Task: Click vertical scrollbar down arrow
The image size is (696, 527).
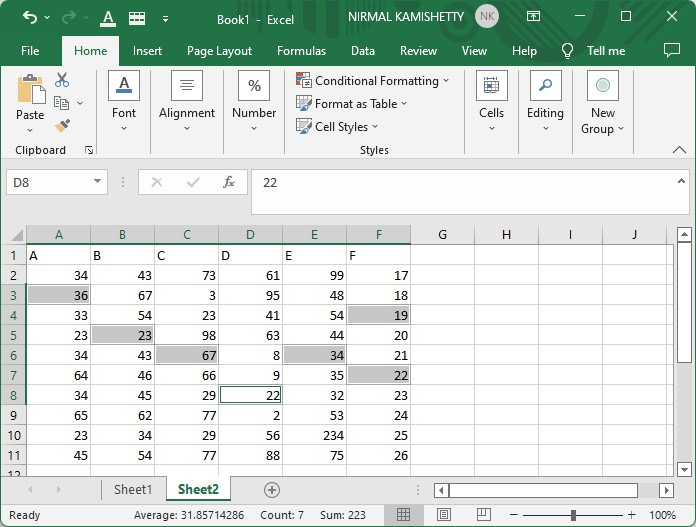Action: coord(684,469)
